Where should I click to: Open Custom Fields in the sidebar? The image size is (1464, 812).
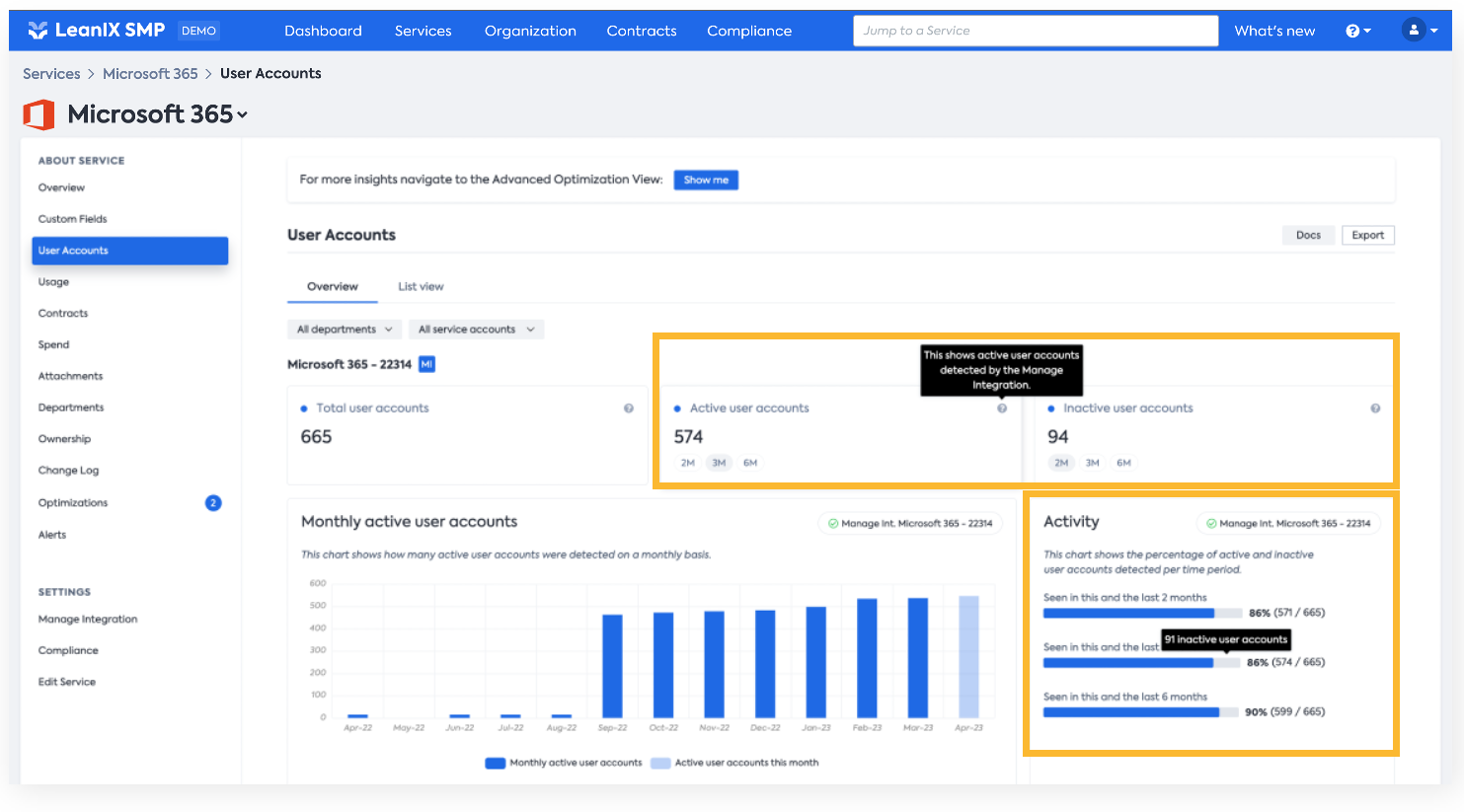[x=72, y=219]
